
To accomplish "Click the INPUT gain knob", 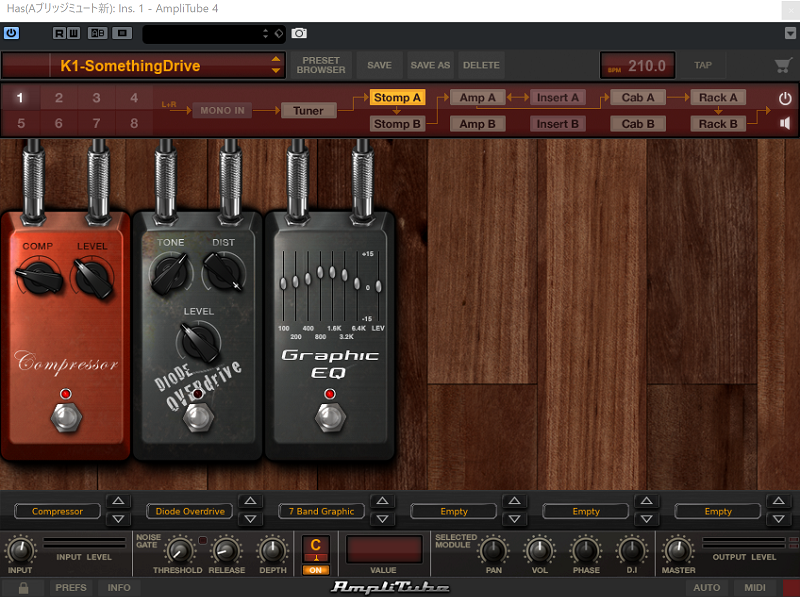I will [20, 550].
